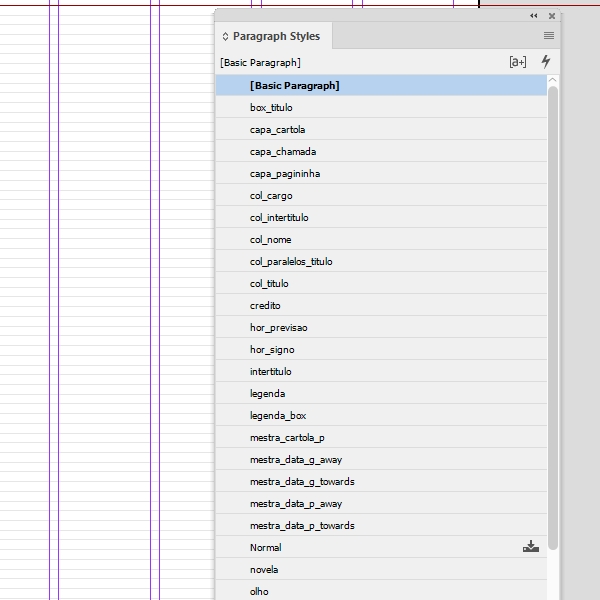Select the capa_chamada style
This screenshot has height=600, width=600.
pos(381,152)
